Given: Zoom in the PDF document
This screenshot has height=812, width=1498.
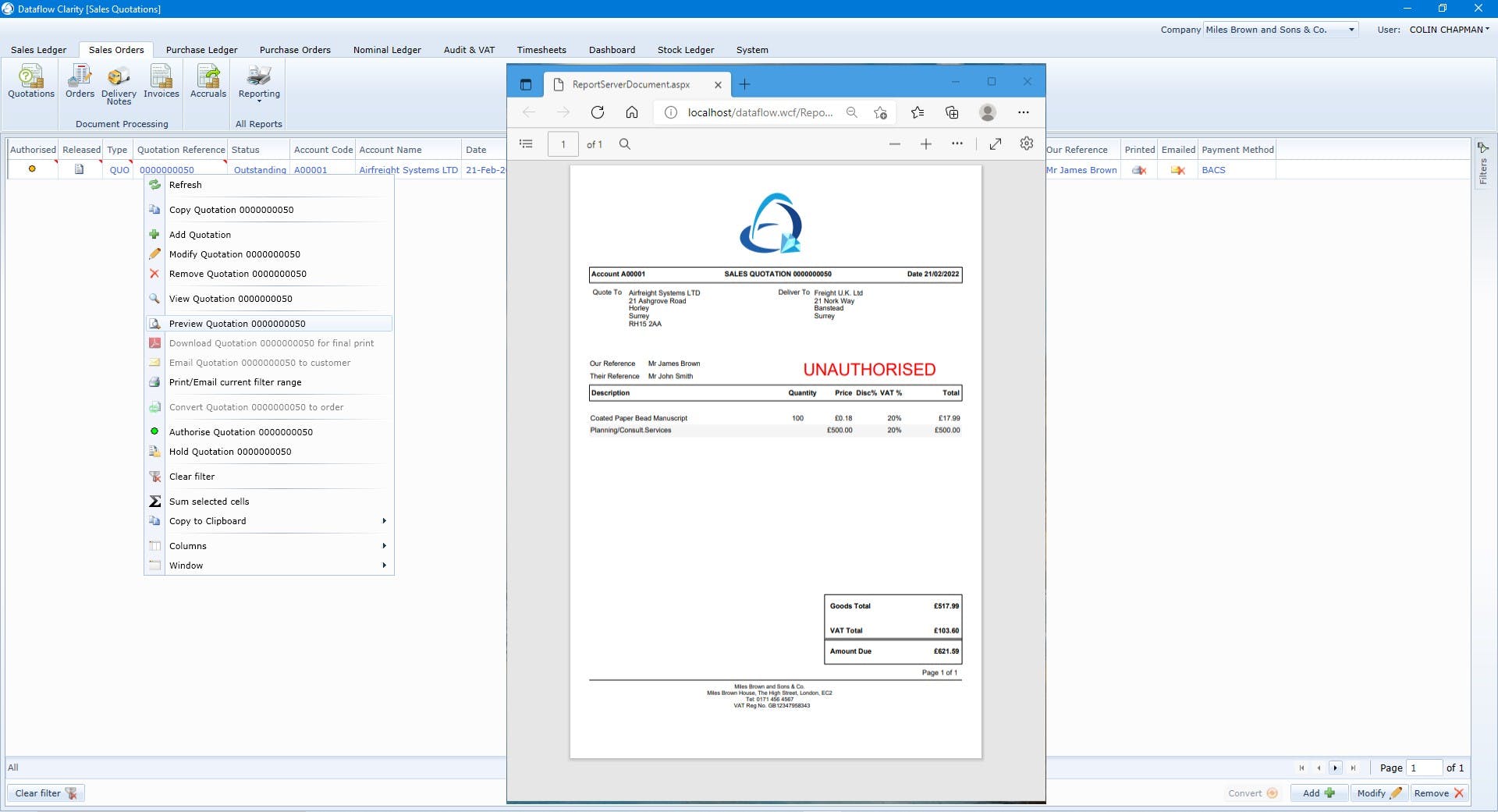Looking at the screenshot, I should point(926,144).
